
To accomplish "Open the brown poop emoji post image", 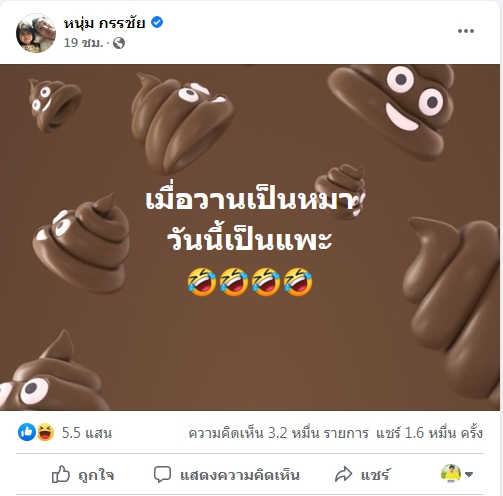I will tap(250, 237).
